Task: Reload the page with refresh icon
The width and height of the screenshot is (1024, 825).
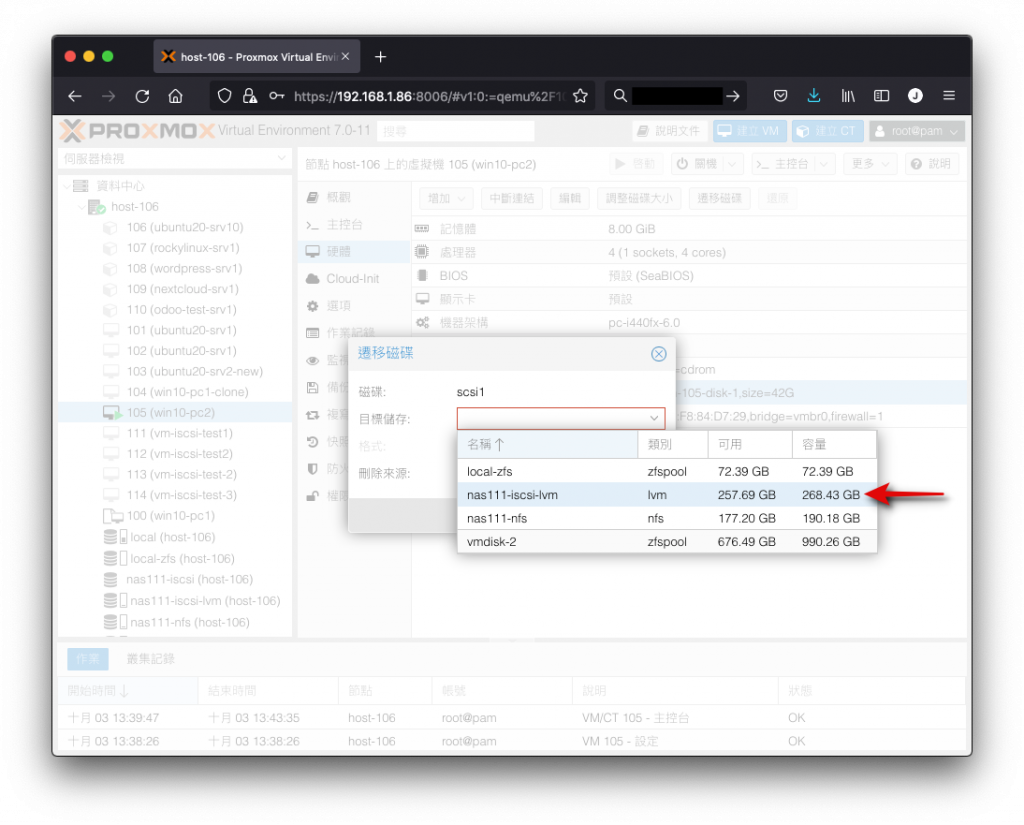Action: pyautogui.click(x=142, y=96)
